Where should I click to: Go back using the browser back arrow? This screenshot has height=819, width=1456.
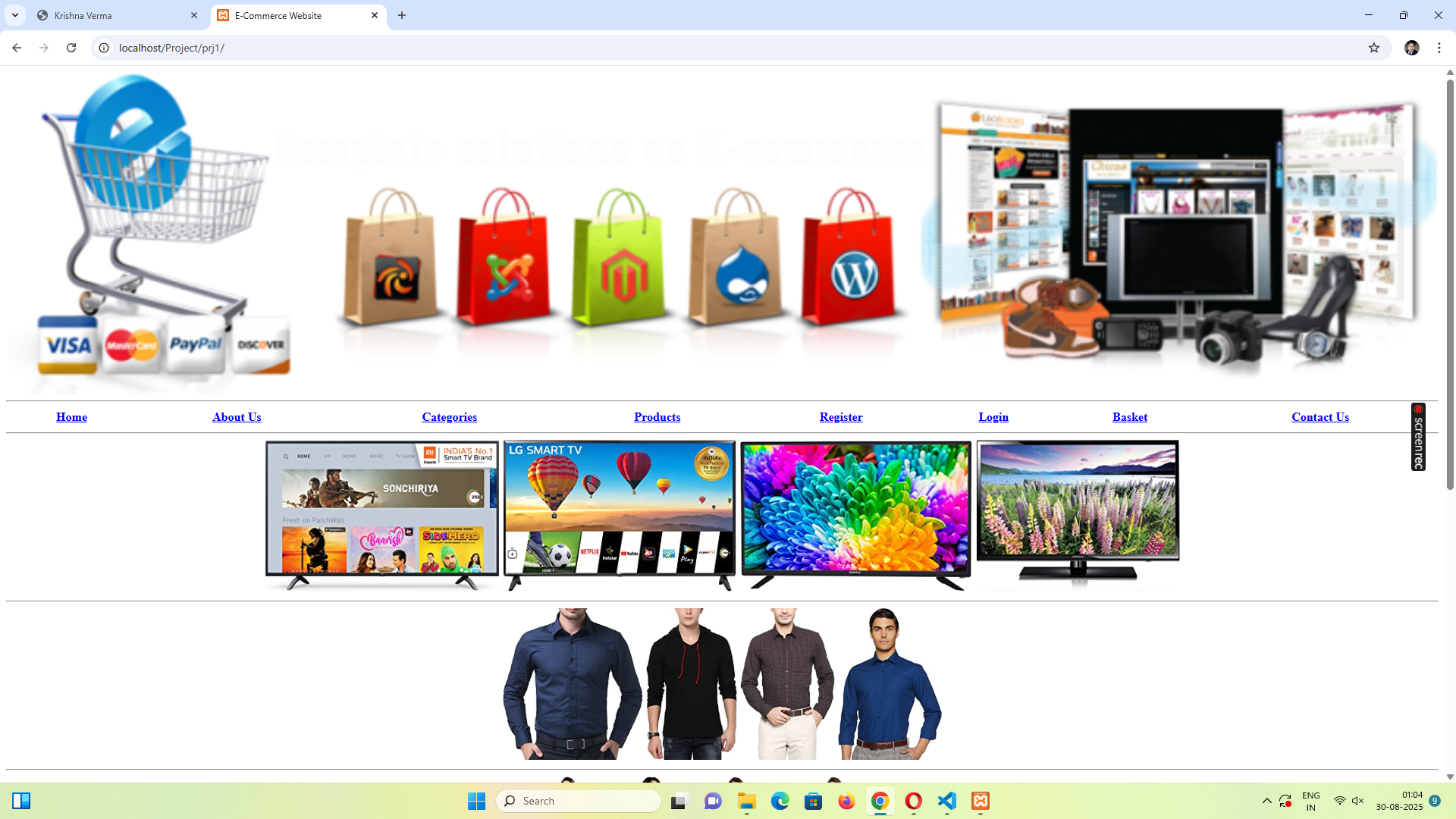click(x=17, y=48)
